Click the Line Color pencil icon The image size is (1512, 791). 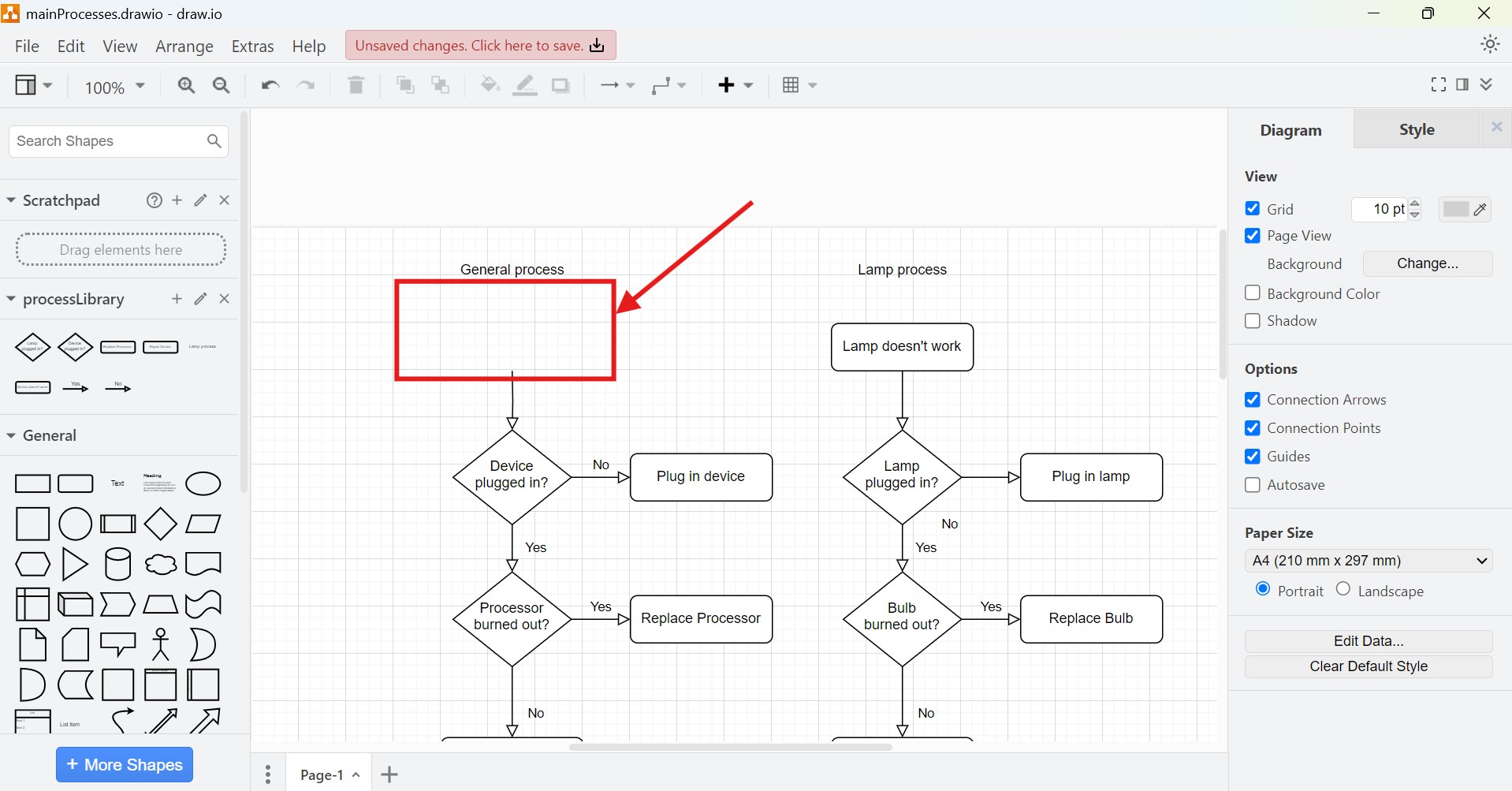point(524,85)
